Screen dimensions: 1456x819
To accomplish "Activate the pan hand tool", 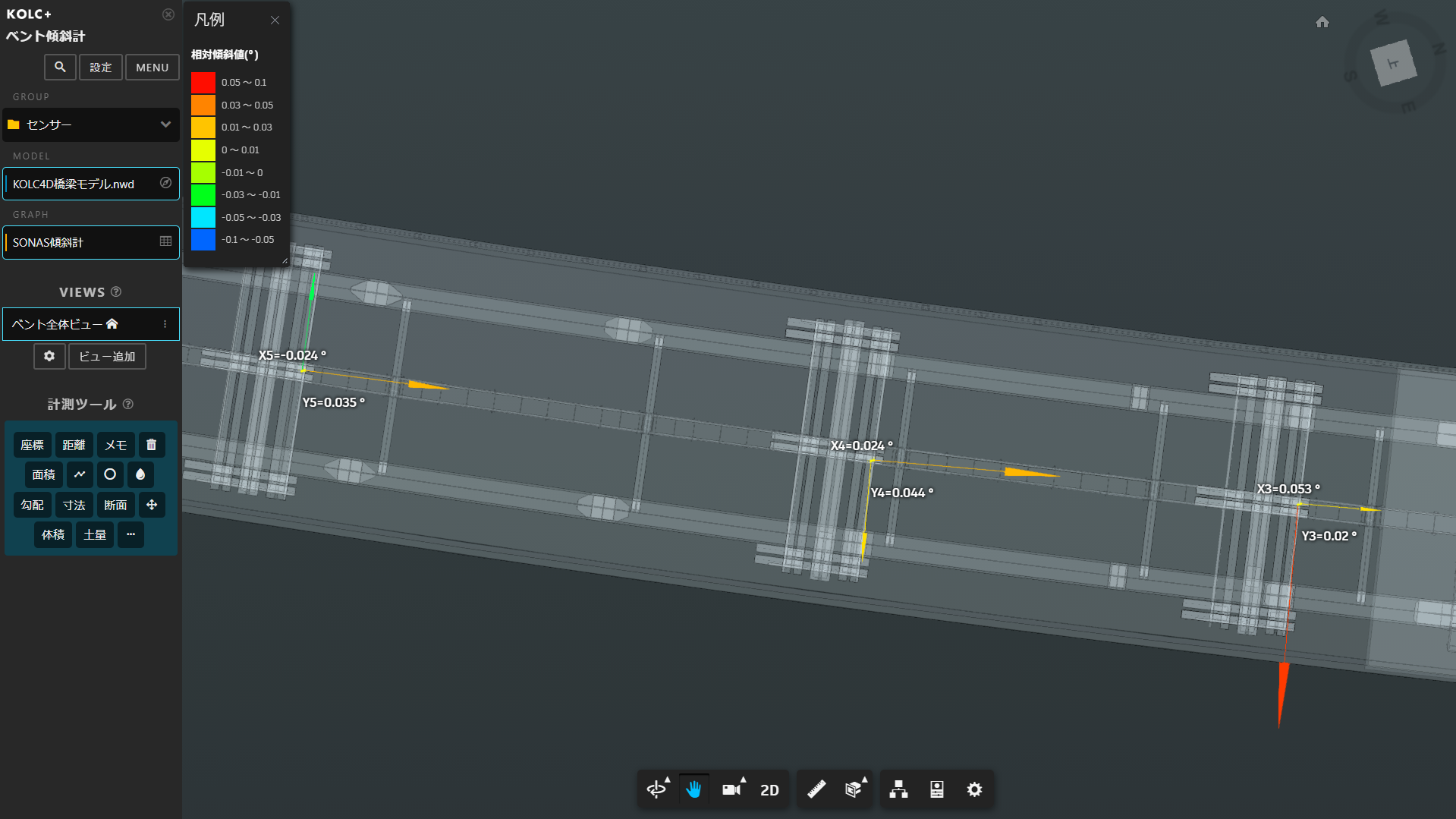I will click(693, 789).
